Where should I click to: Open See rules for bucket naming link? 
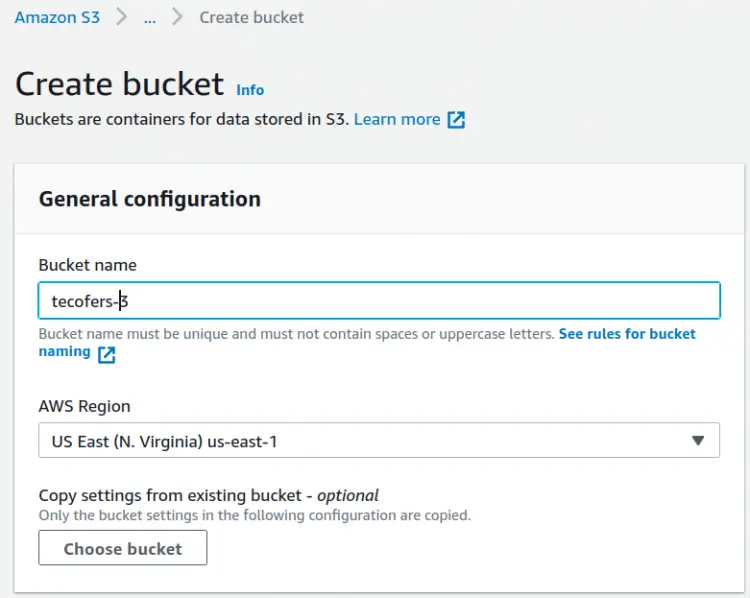(627, 334)
